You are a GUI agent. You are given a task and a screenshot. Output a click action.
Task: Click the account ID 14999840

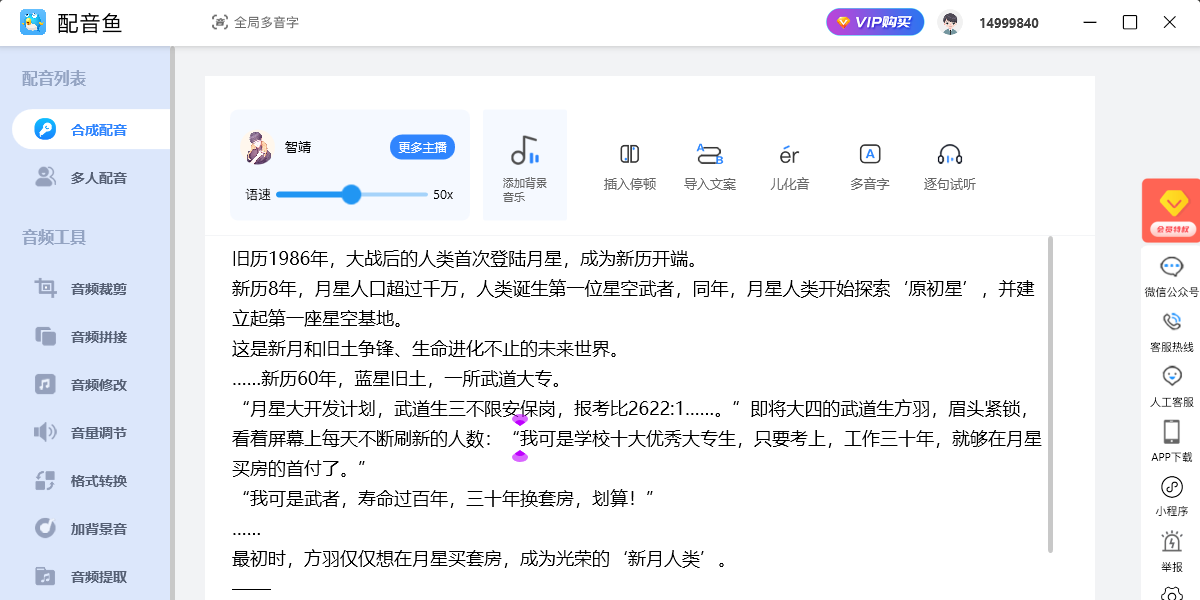(1008, 23)
